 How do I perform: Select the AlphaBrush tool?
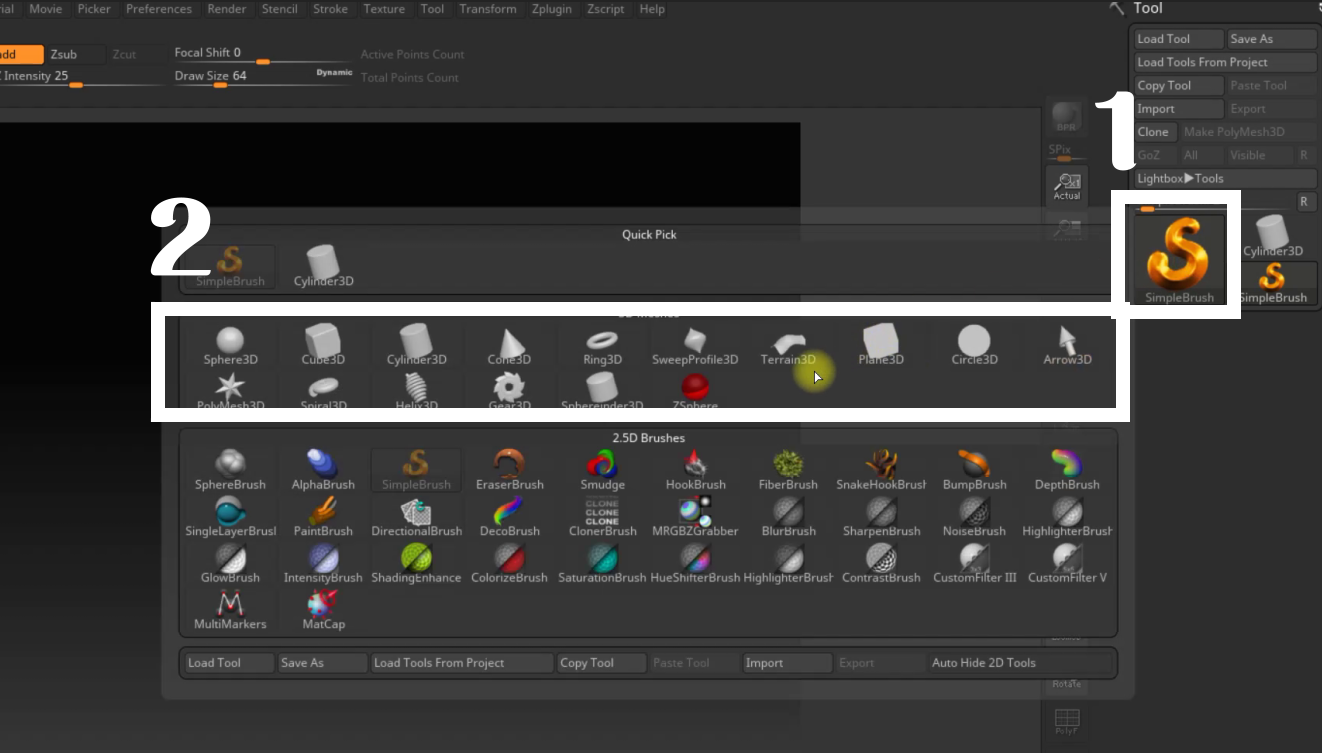pyautogui.click(x=323, y=470)
